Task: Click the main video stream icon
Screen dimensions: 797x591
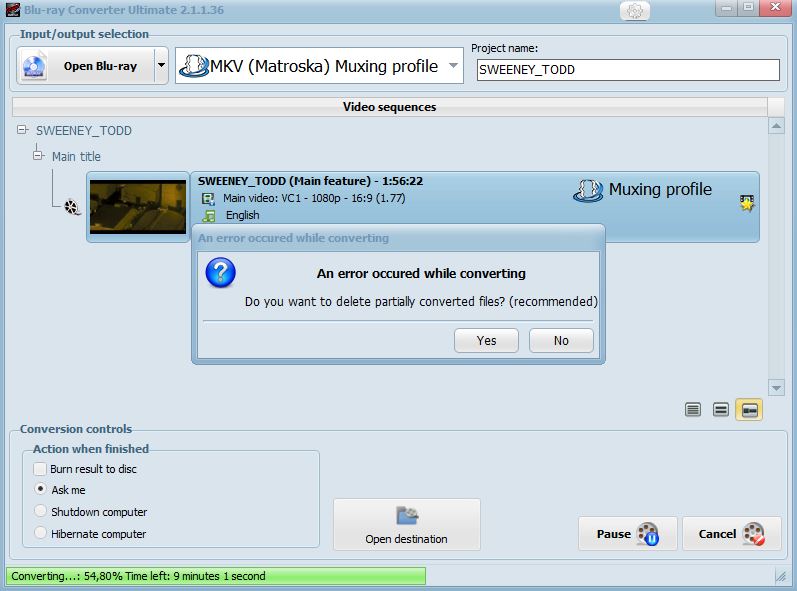Action: (208, 199)
